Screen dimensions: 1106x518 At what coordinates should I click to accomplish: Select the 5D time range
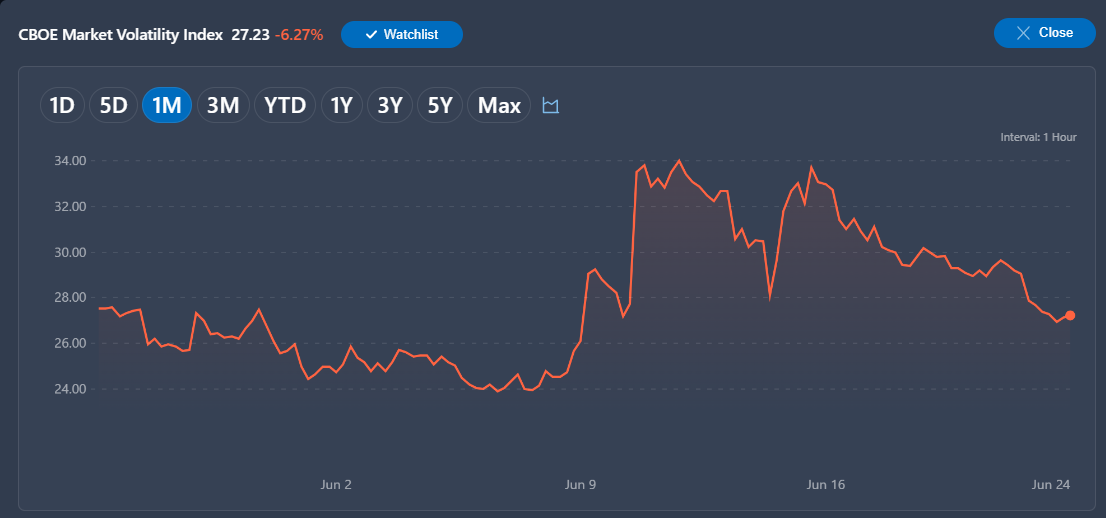[113, 105]
